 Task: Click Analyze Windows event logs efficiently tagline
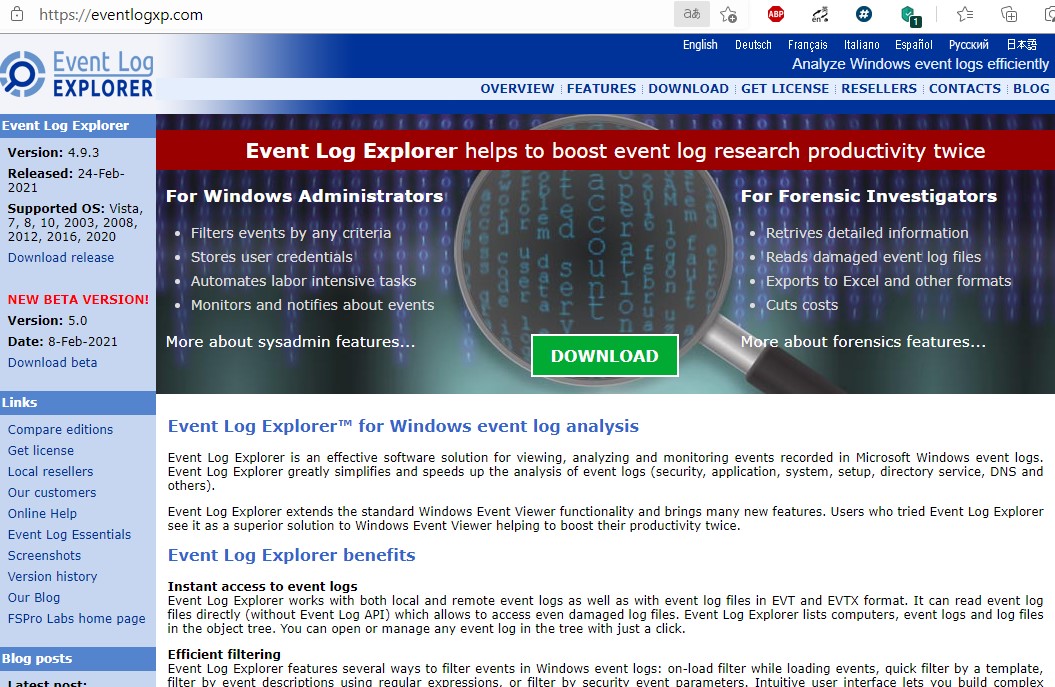point(920,64)
